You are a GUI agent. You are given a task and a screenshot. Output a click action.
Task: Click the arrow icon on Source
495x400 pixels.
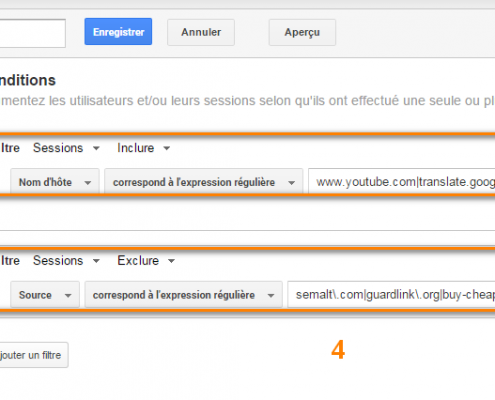[68, 295]
